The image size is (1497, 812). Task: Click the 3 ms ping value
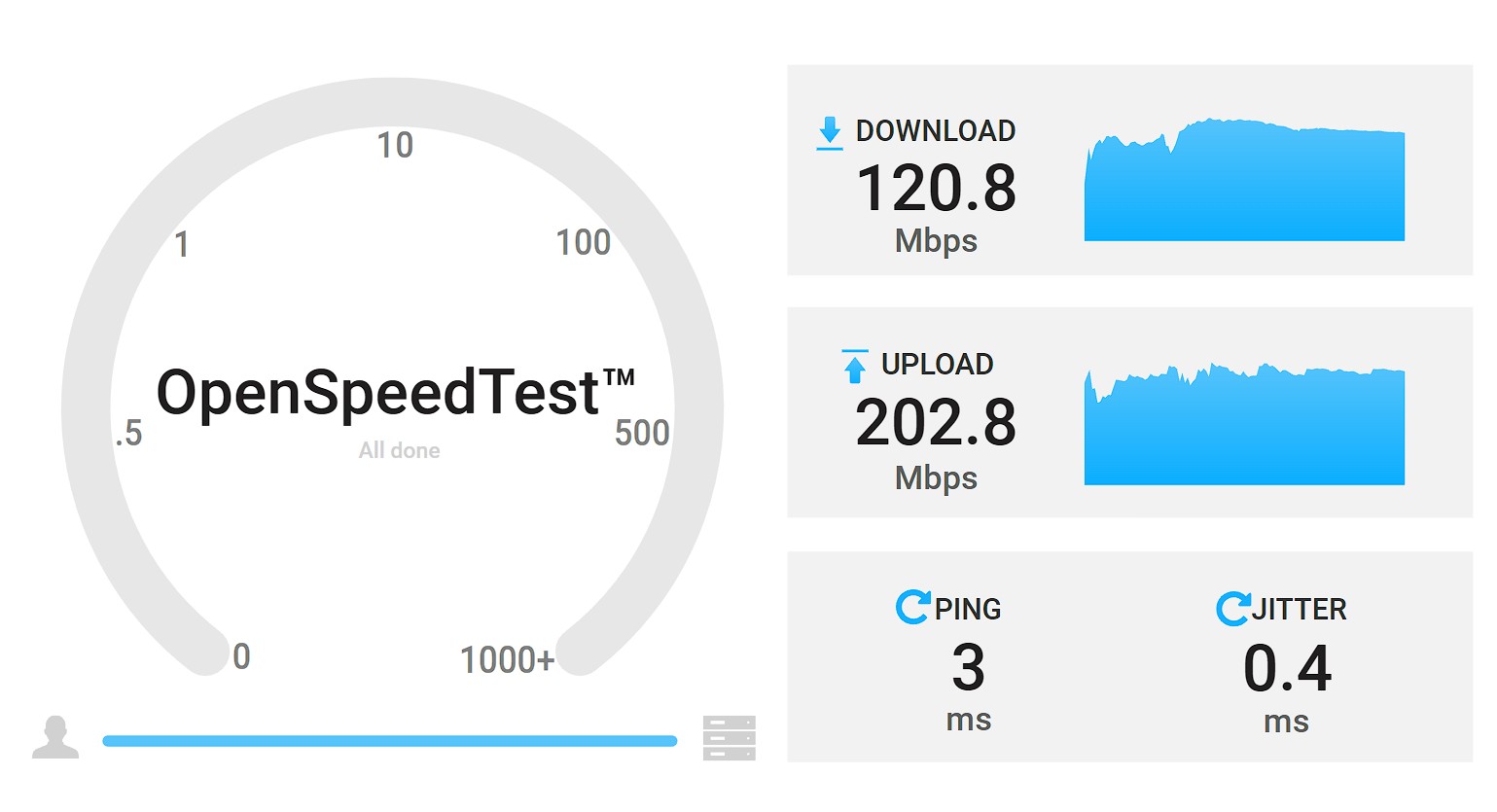click(968, 668)
